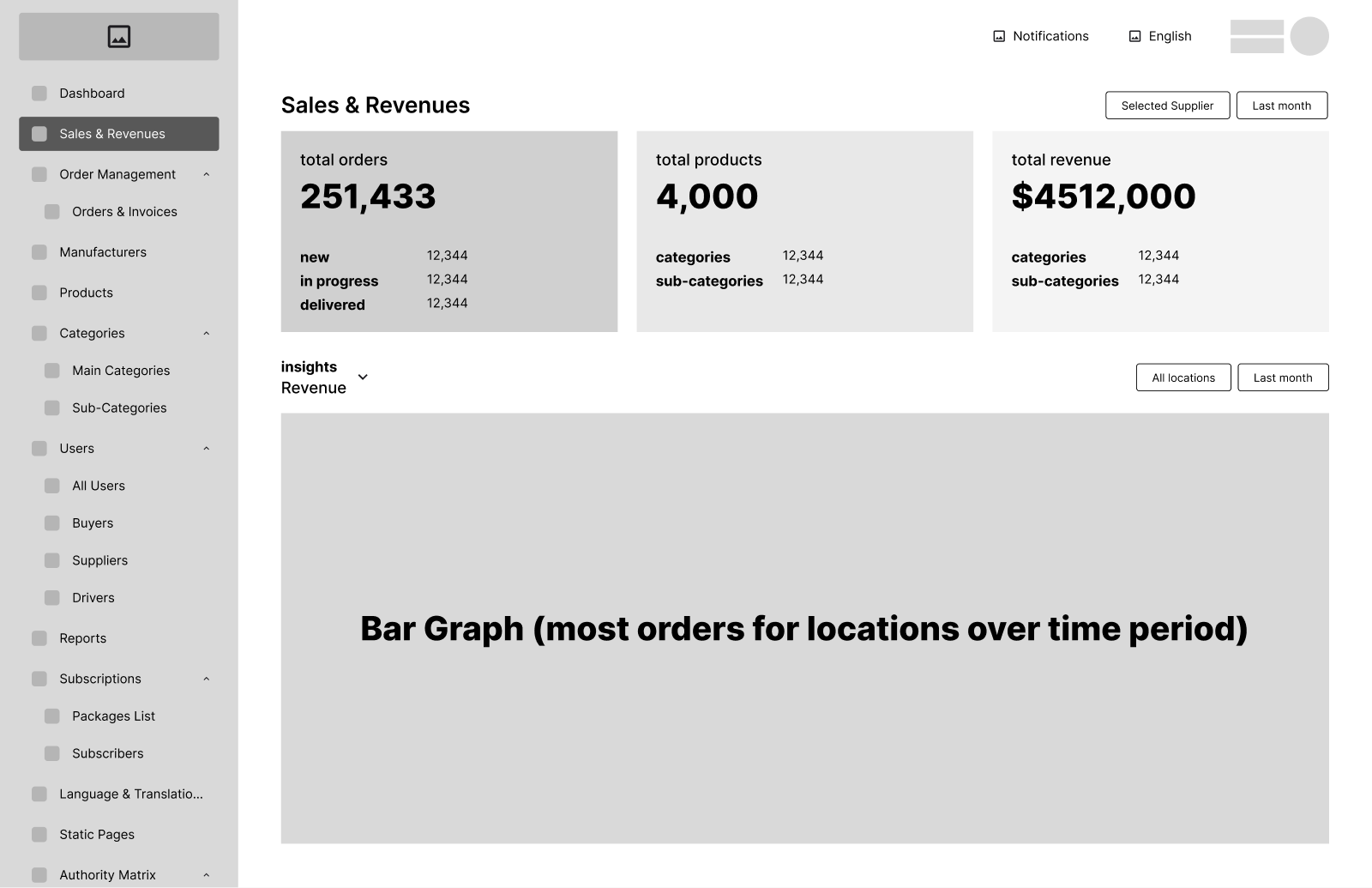Click the icon beside Orders & Invoices

(52, 212)
